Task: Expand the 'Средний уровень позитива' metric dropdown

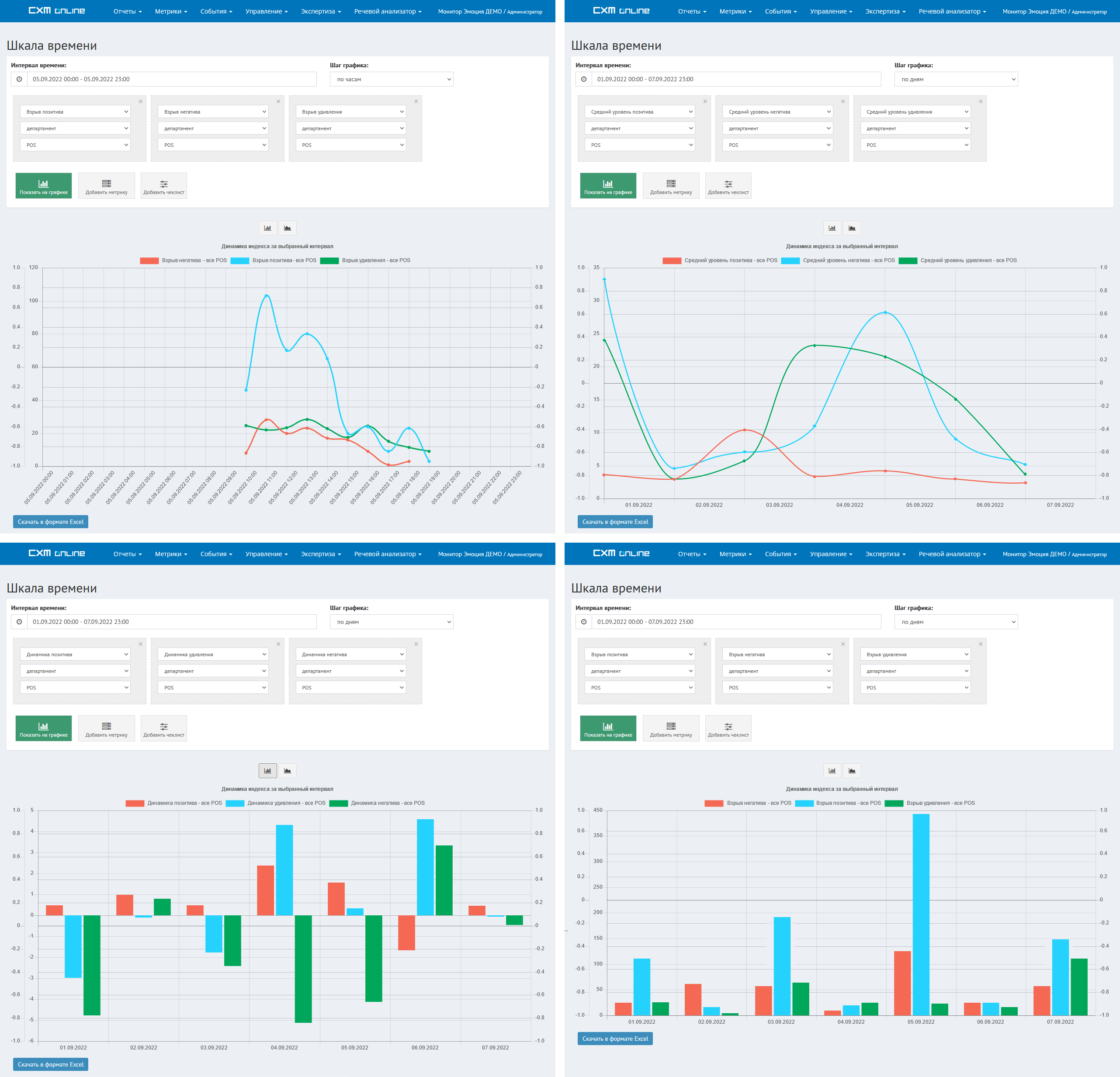Action: (639, 112)
